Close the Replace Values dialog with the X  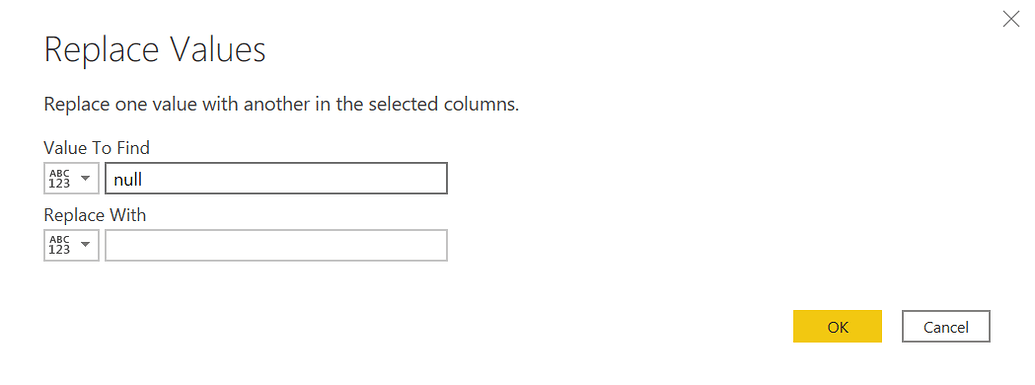(x=1011, y=19)
